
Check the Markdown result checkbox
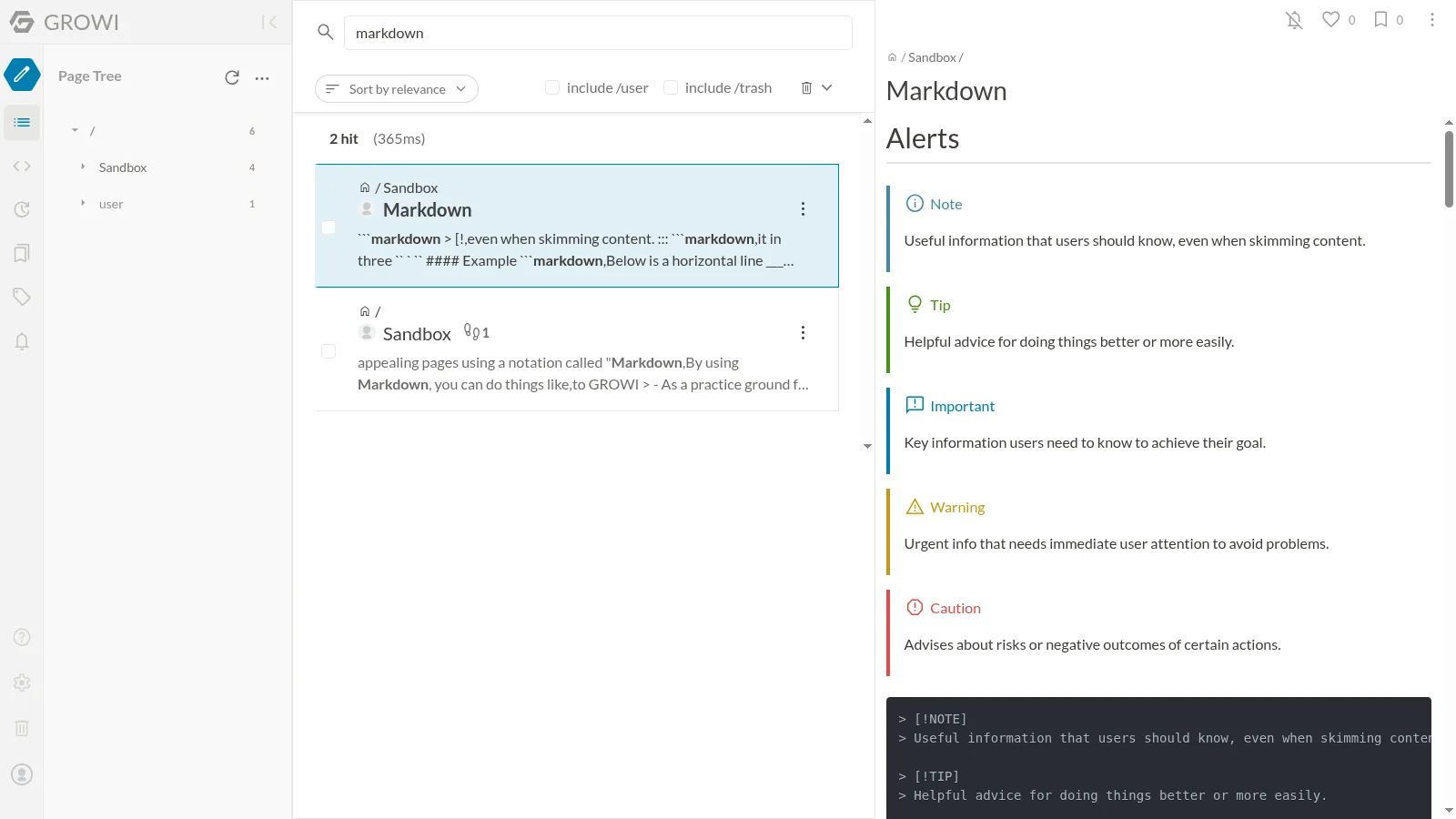pos(329,227)
